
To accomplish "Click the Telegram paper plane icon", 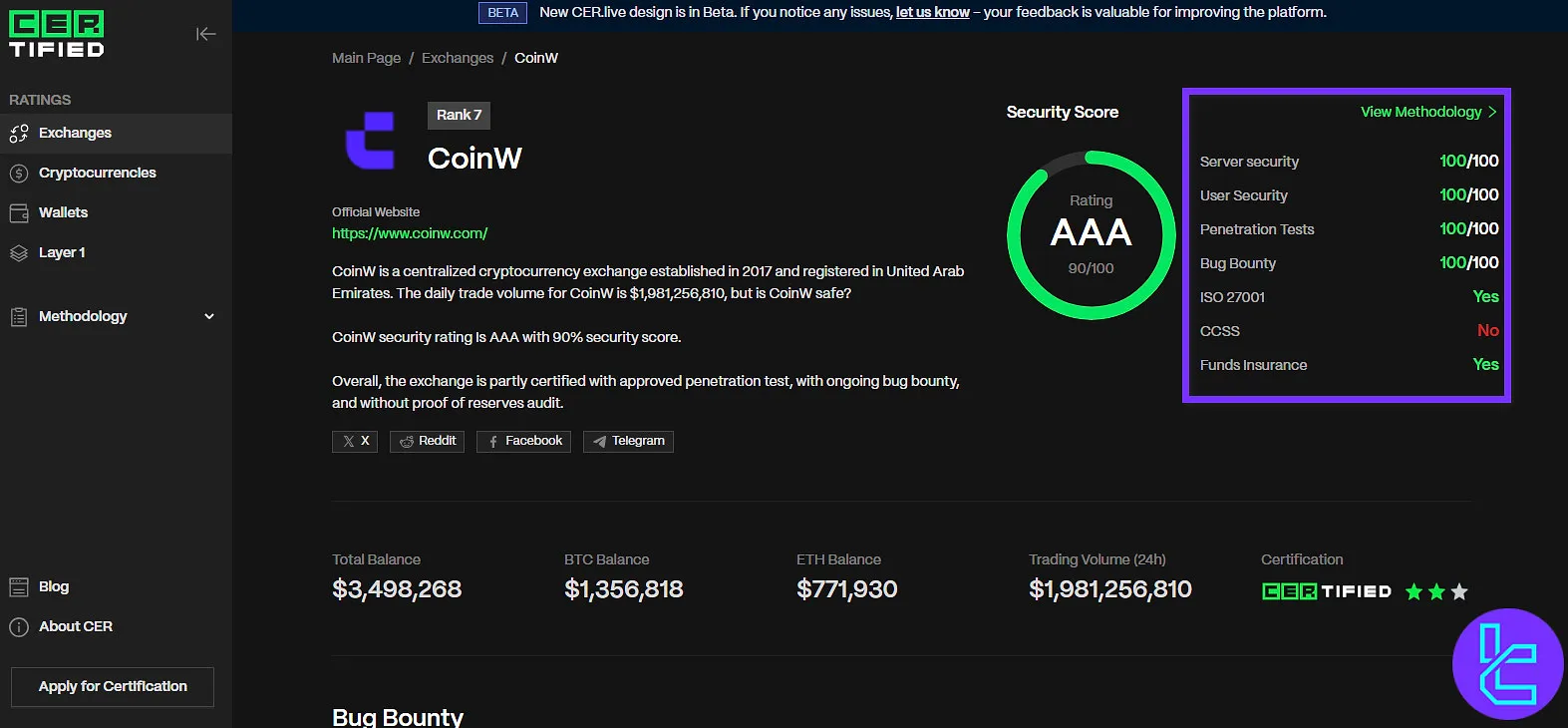I will [599, 441].
